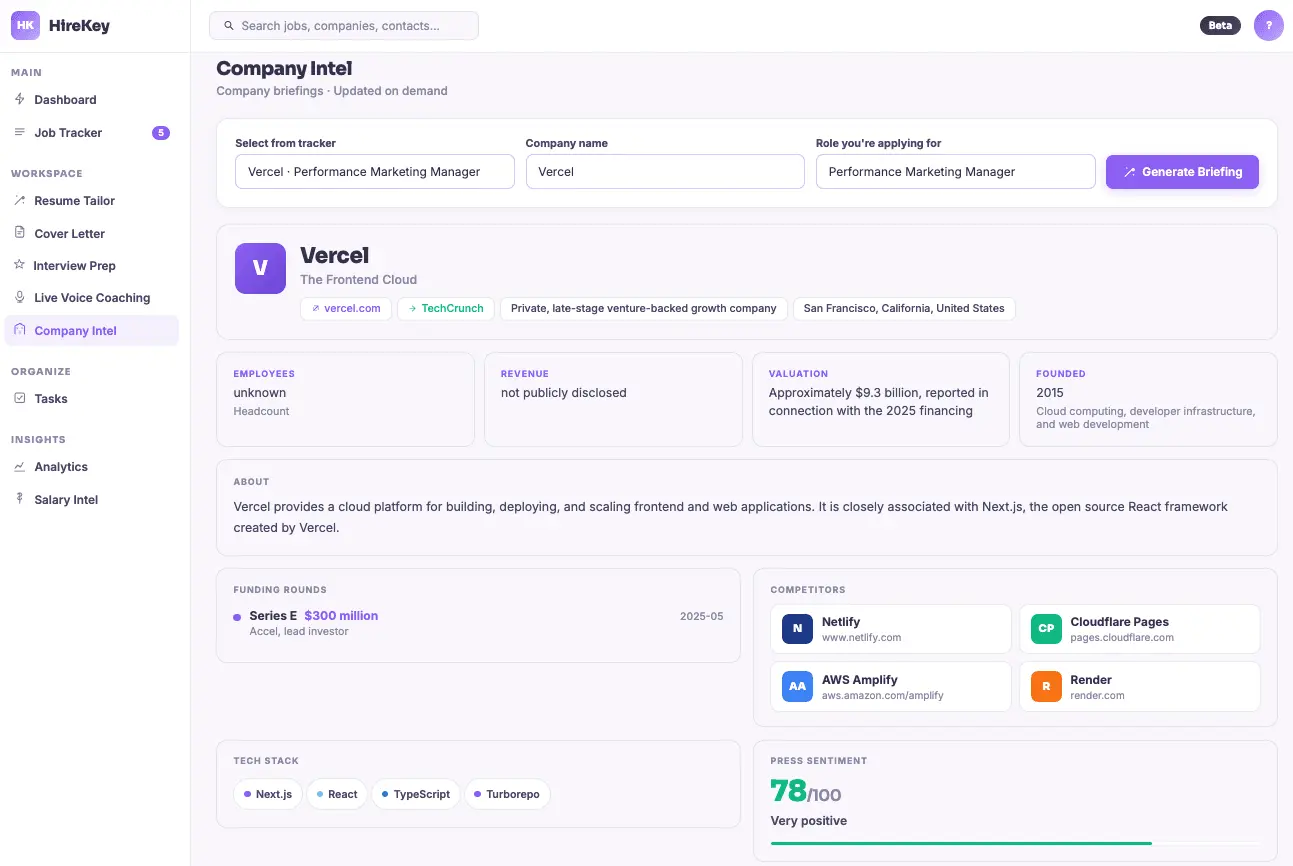Open the Render competitor card
The image size is (1293, 866).
pos(1140,686)
